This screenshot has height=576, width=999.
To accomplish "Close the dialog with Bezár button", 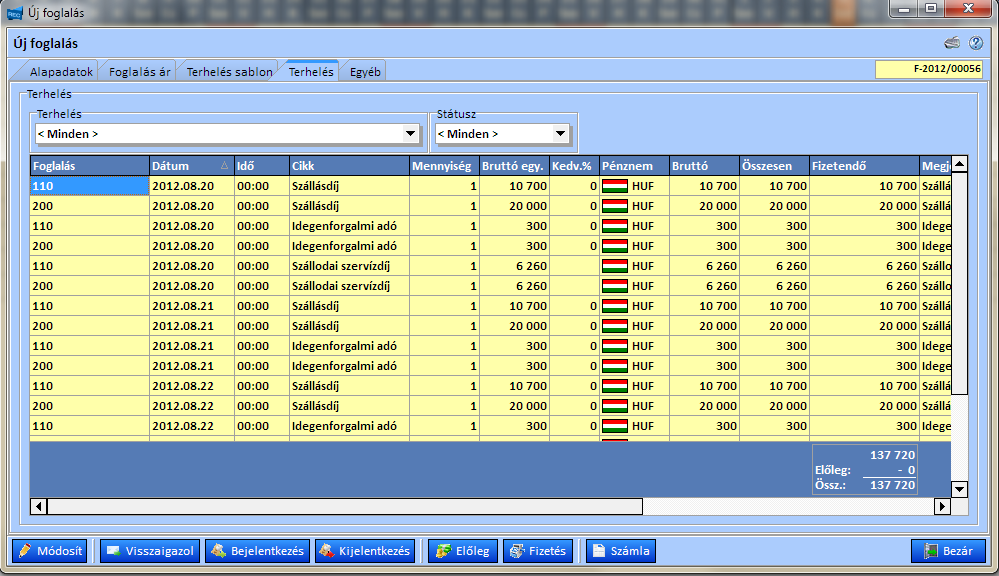I will point(949,551).
